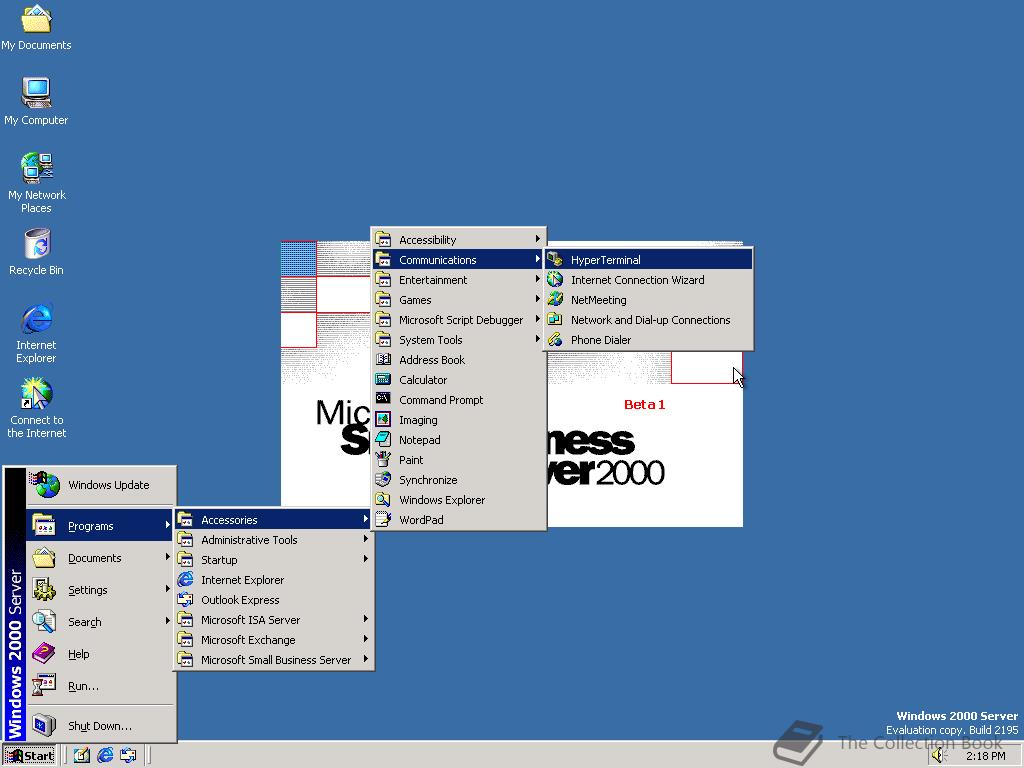Image resolution: width=1024 pixels, height=768 pixels.
Task: Click the Microsoft Exchange label
Action: [248, 640]
